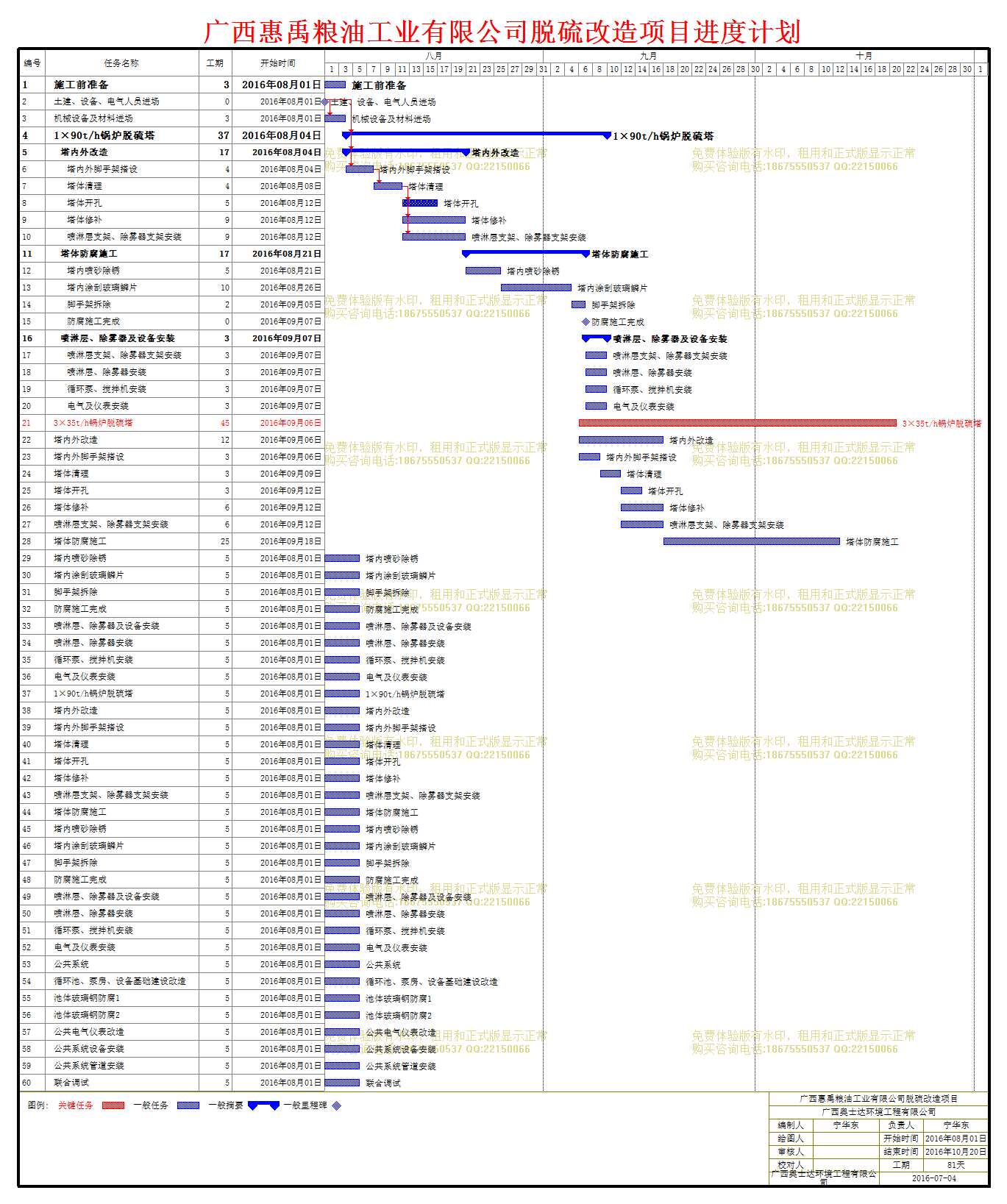The width and height of the screenshot is (1007, 1204).
Task: Click the 工期 column header
Action: pyautogui.click(x=215, y=63)
